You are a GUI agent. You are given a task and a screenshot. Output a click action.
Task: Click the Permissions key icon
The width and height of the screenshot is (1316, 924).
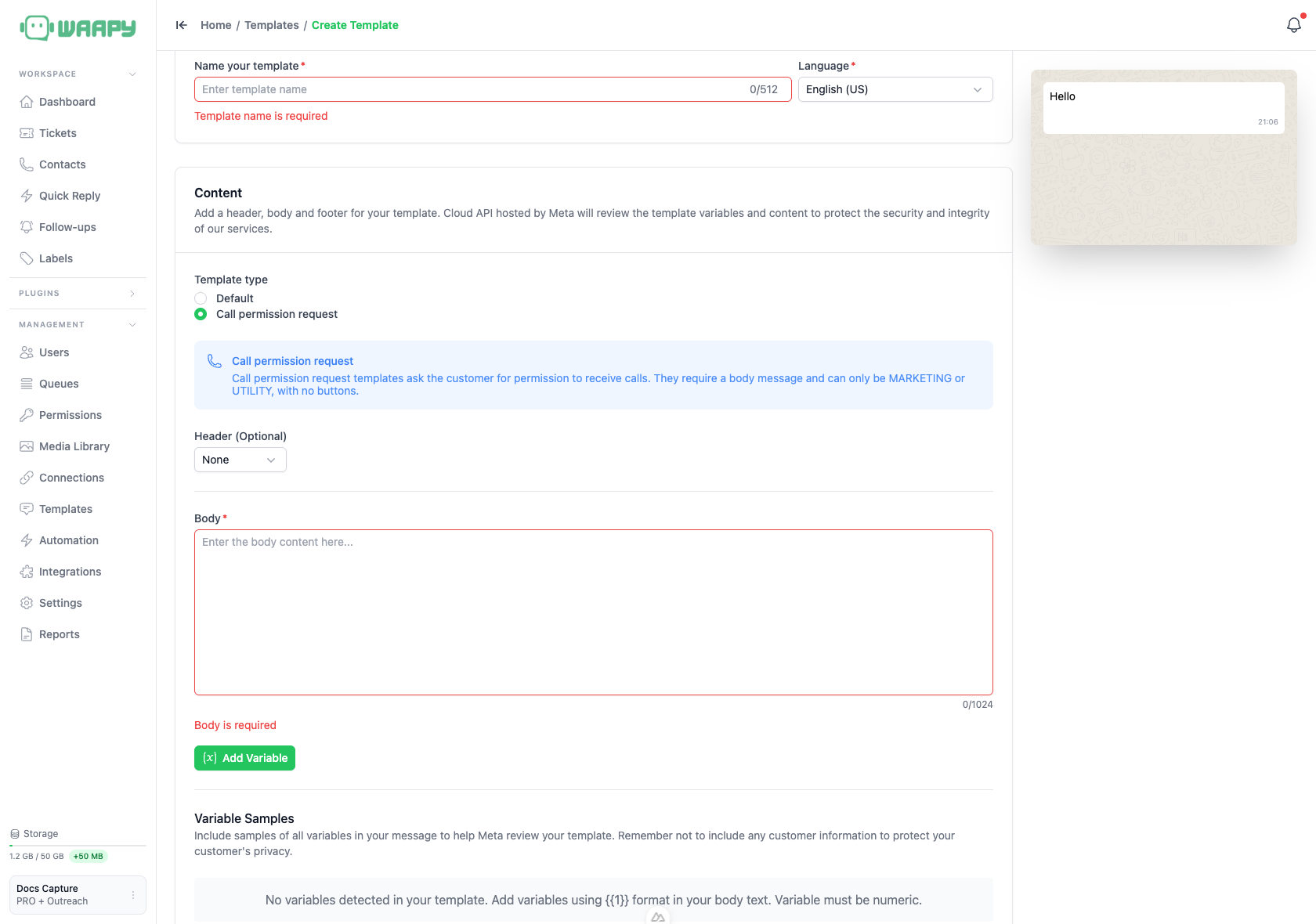[27, 415]
